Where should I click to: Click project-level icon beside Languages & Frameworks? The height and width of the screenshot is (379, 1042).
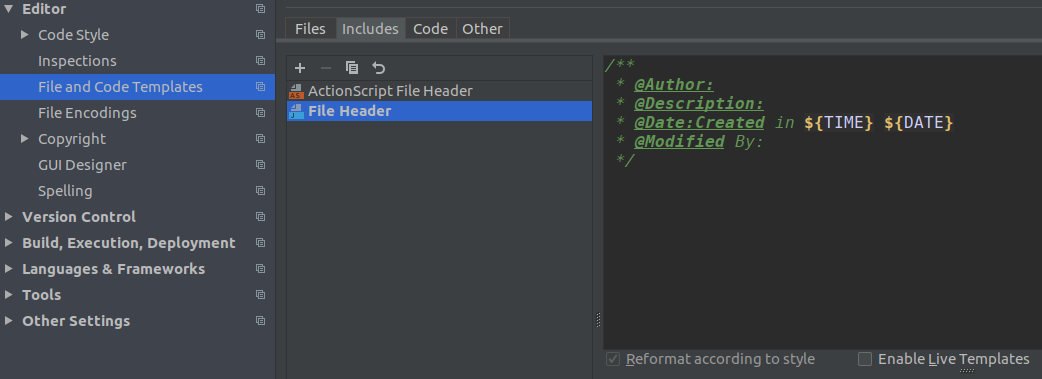[x=260, y=268]
